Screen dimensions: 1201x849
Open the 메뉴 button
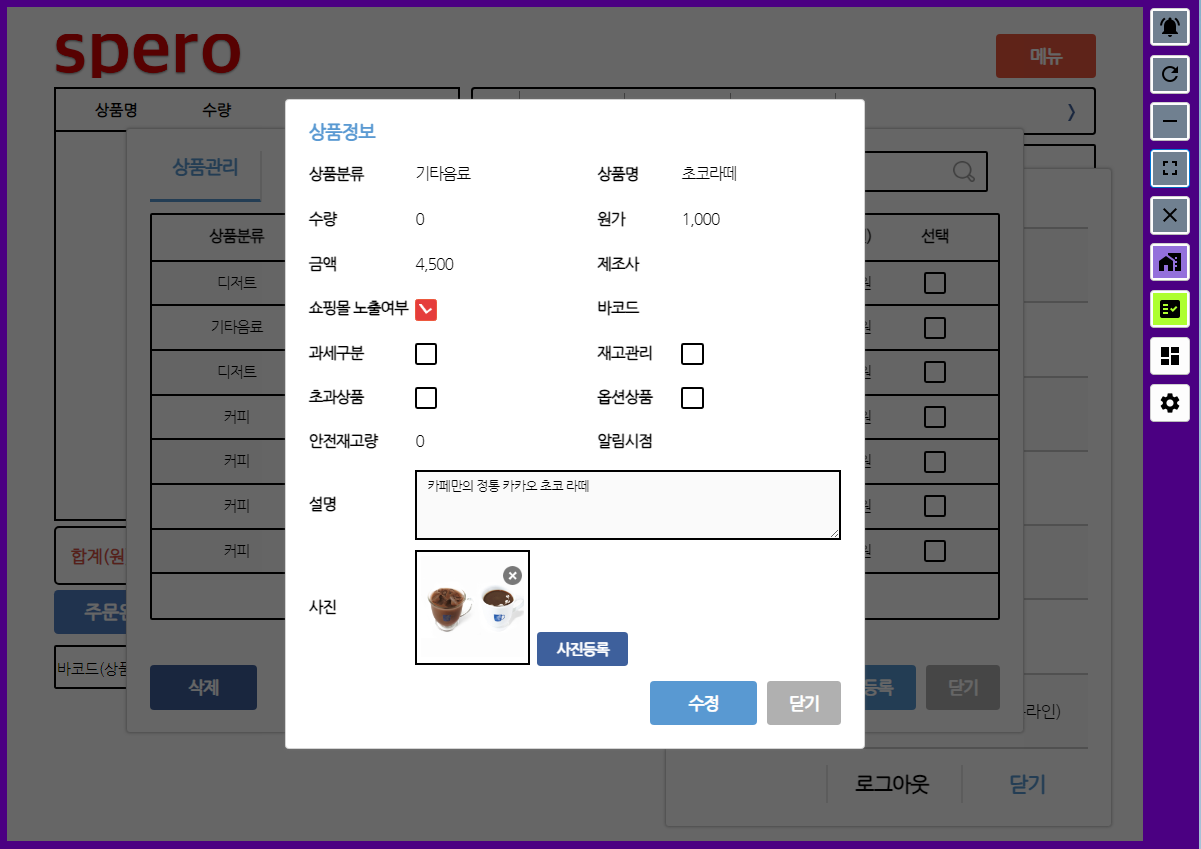(x=1045, y=57)
